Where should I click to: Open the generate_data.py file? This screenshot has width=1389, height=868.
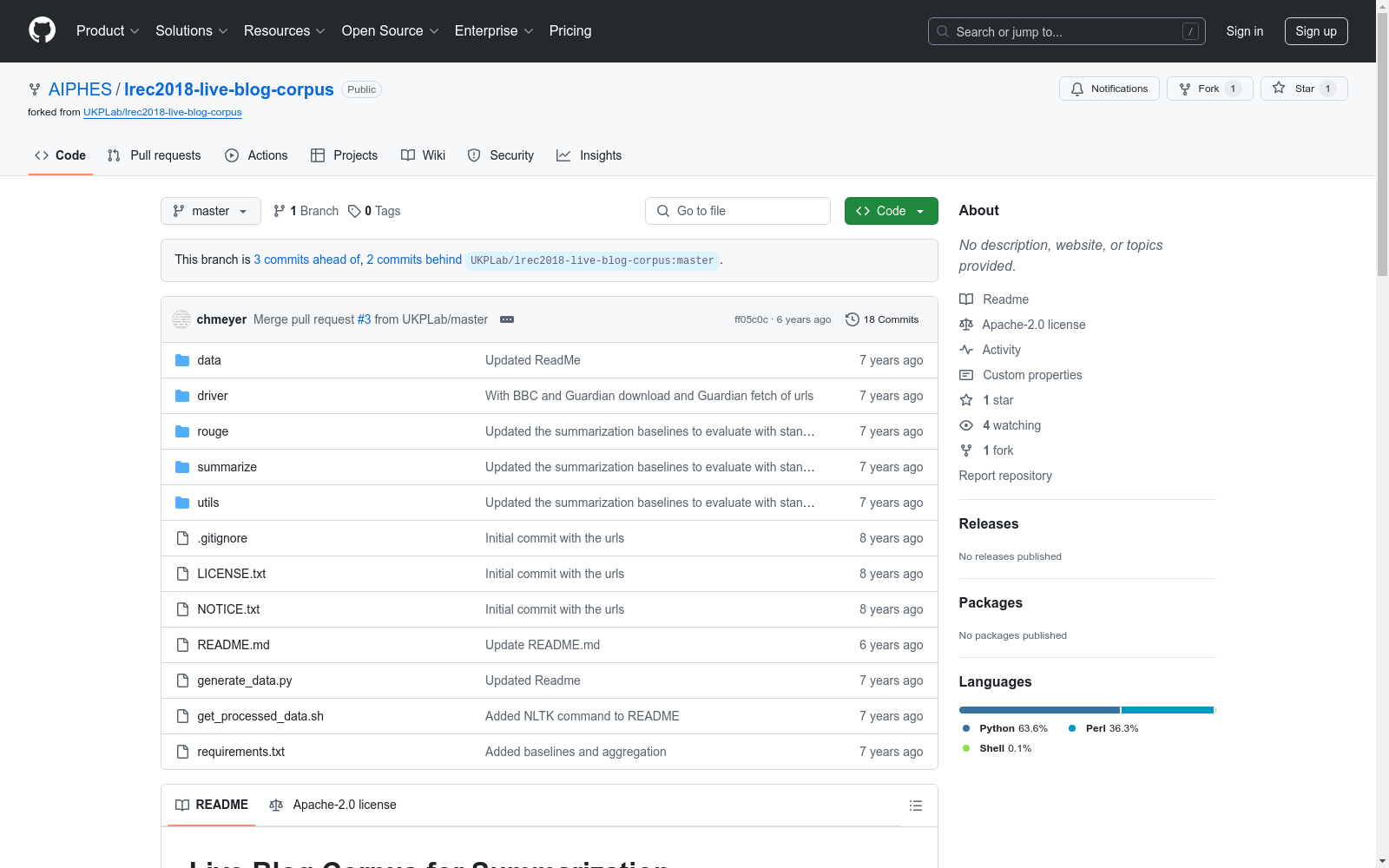point(245,681)
